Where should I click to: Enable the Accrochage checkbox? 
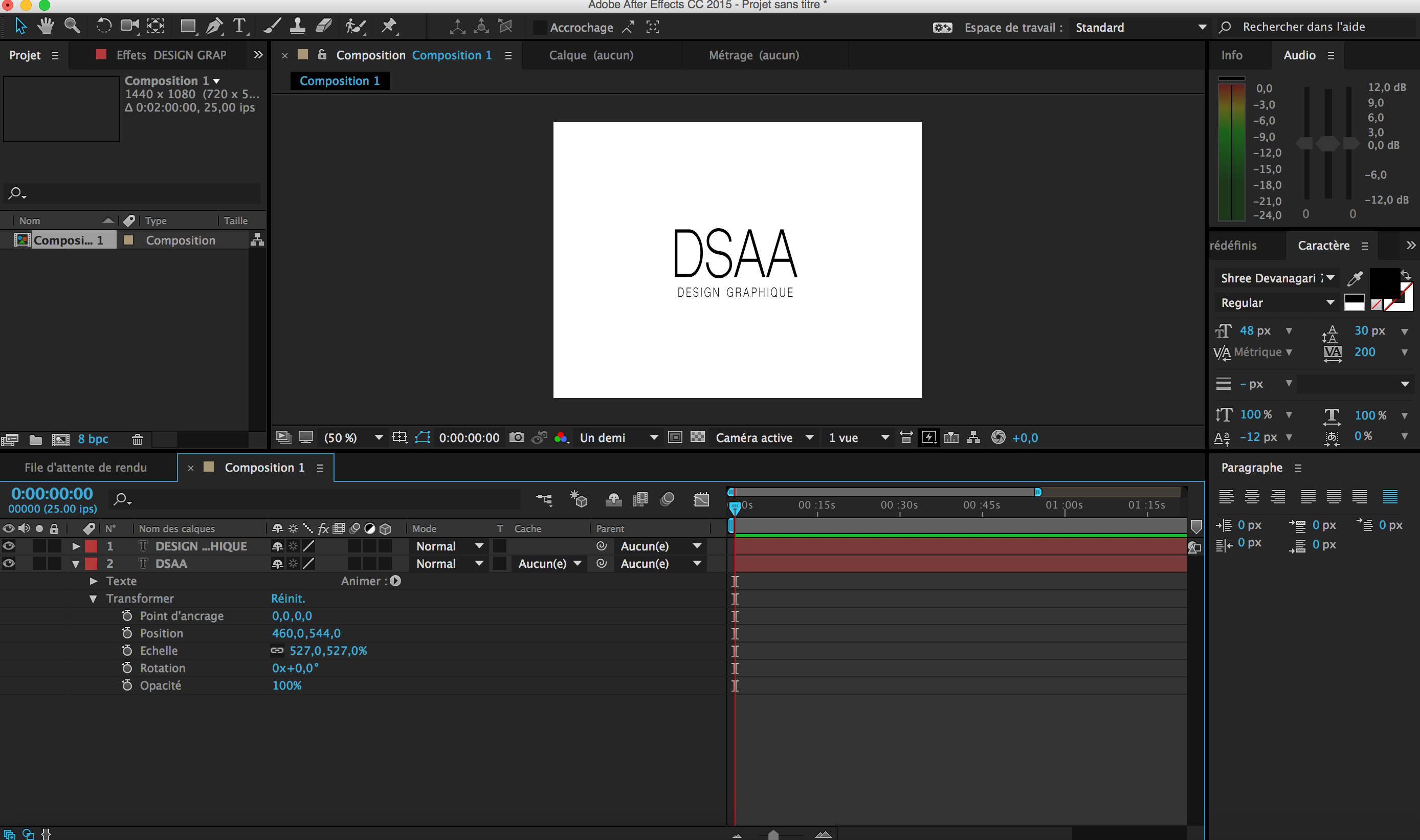click(540, 27)
